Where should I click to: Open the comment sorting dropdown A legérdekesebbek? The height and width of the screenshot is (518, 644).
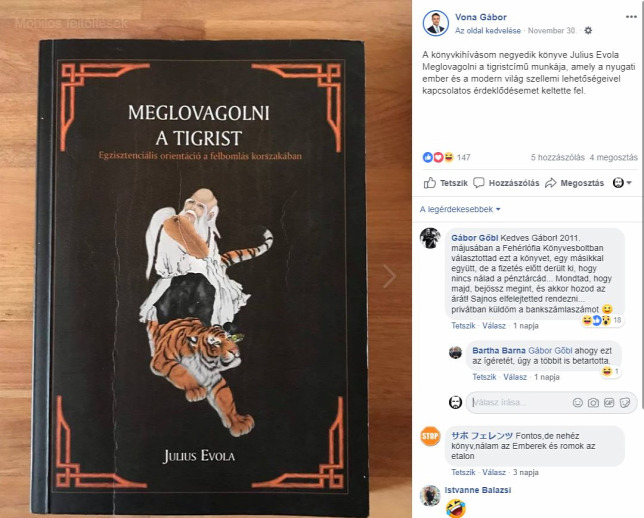pyautogui.click(x=460, y=210)
